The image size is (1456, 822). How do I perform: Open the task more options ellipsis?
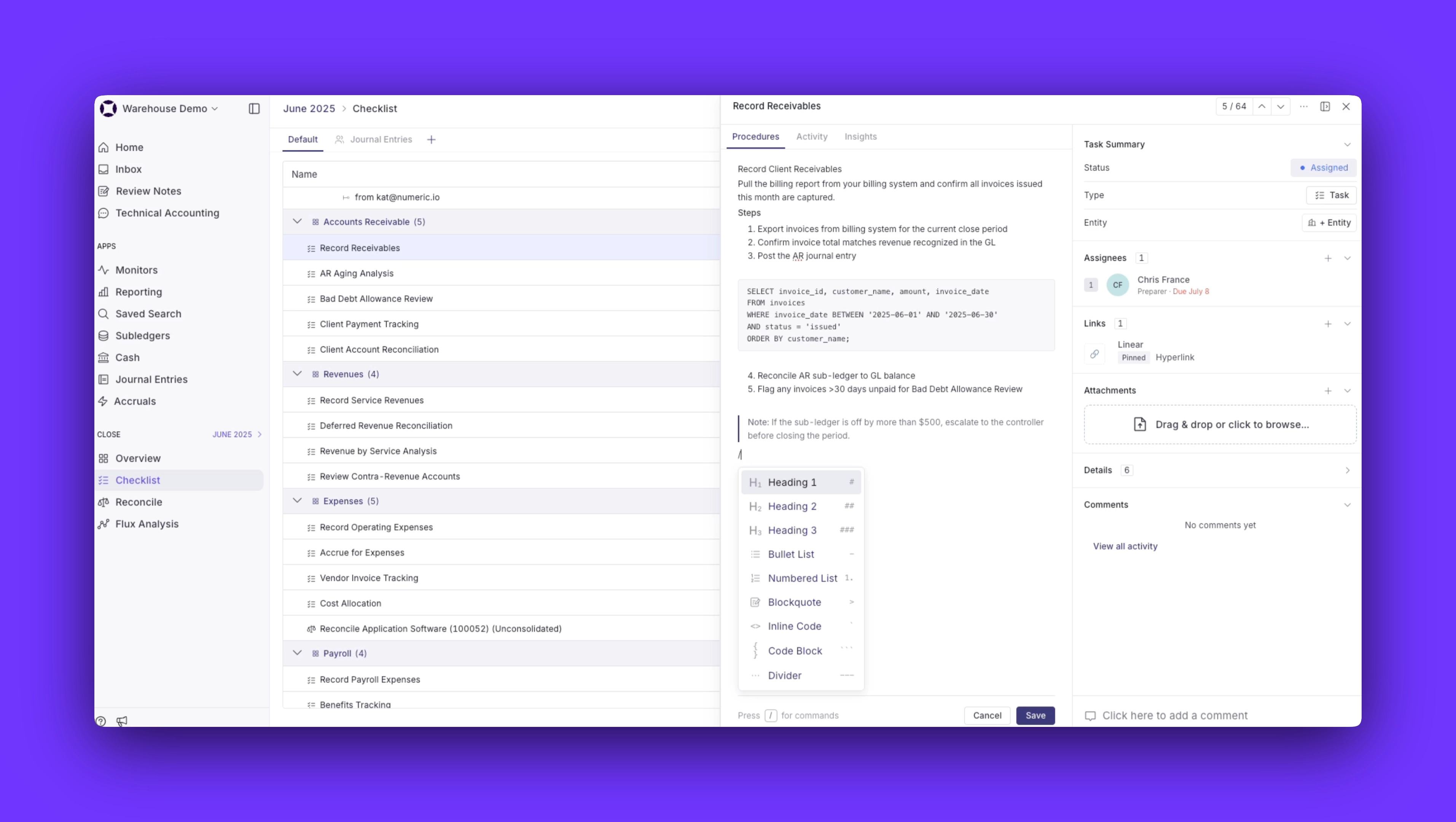[x=1303, y=106]
